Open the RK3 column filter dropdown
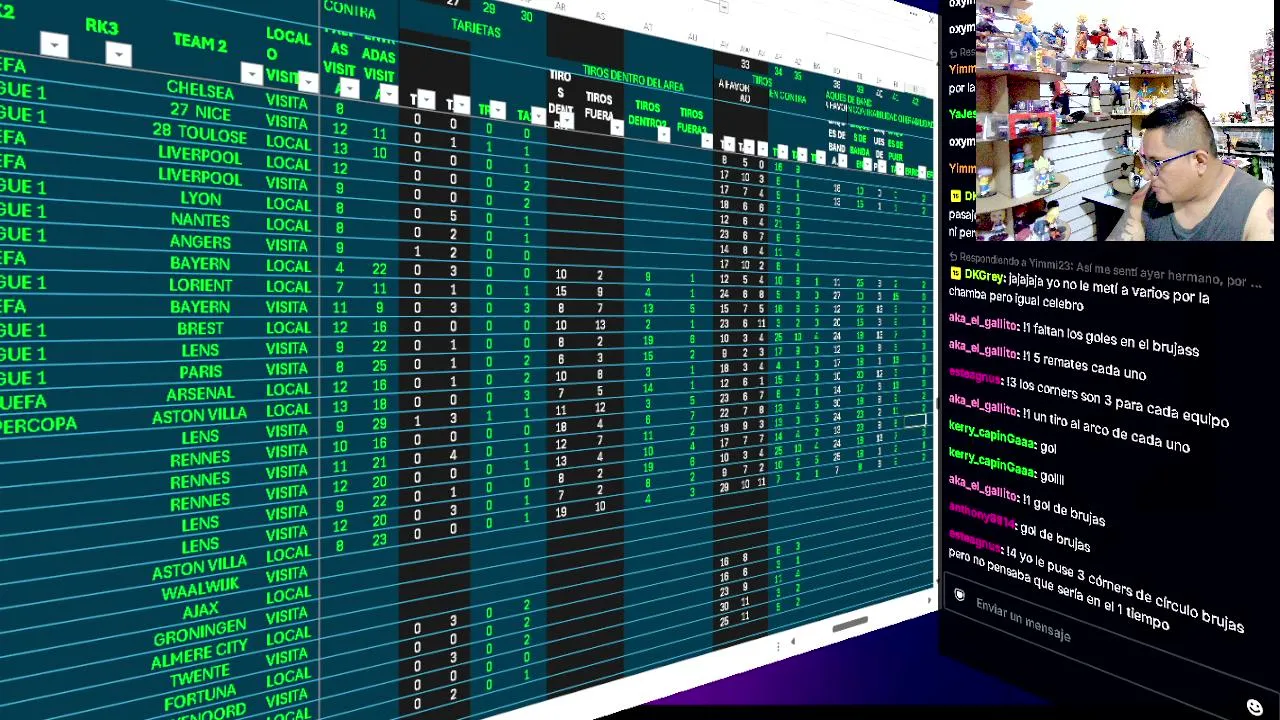Screen dimensions: 1280x720 (118, 54)
